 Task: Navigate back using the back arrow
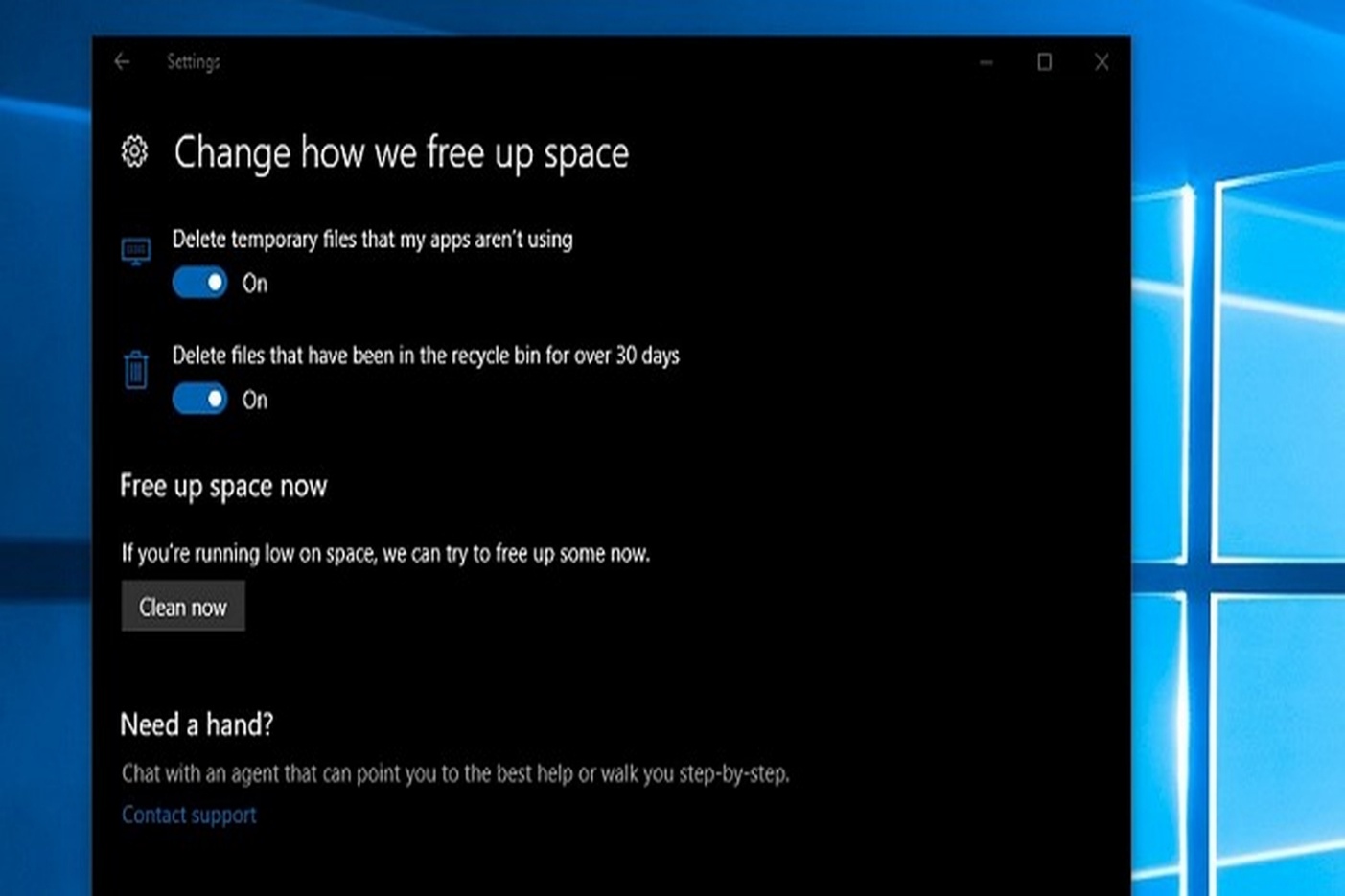121,61
